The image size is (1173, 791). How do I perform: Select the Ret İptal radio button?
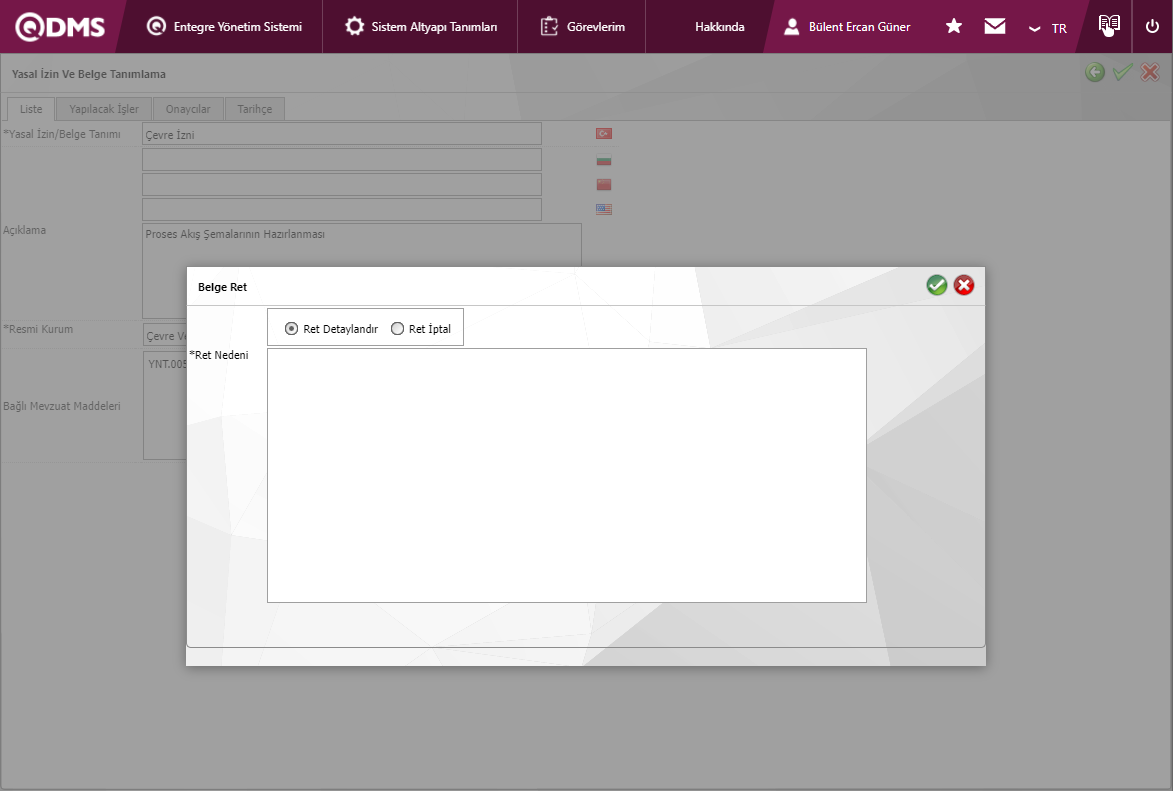pyautogui.click(x=397, y=329)
